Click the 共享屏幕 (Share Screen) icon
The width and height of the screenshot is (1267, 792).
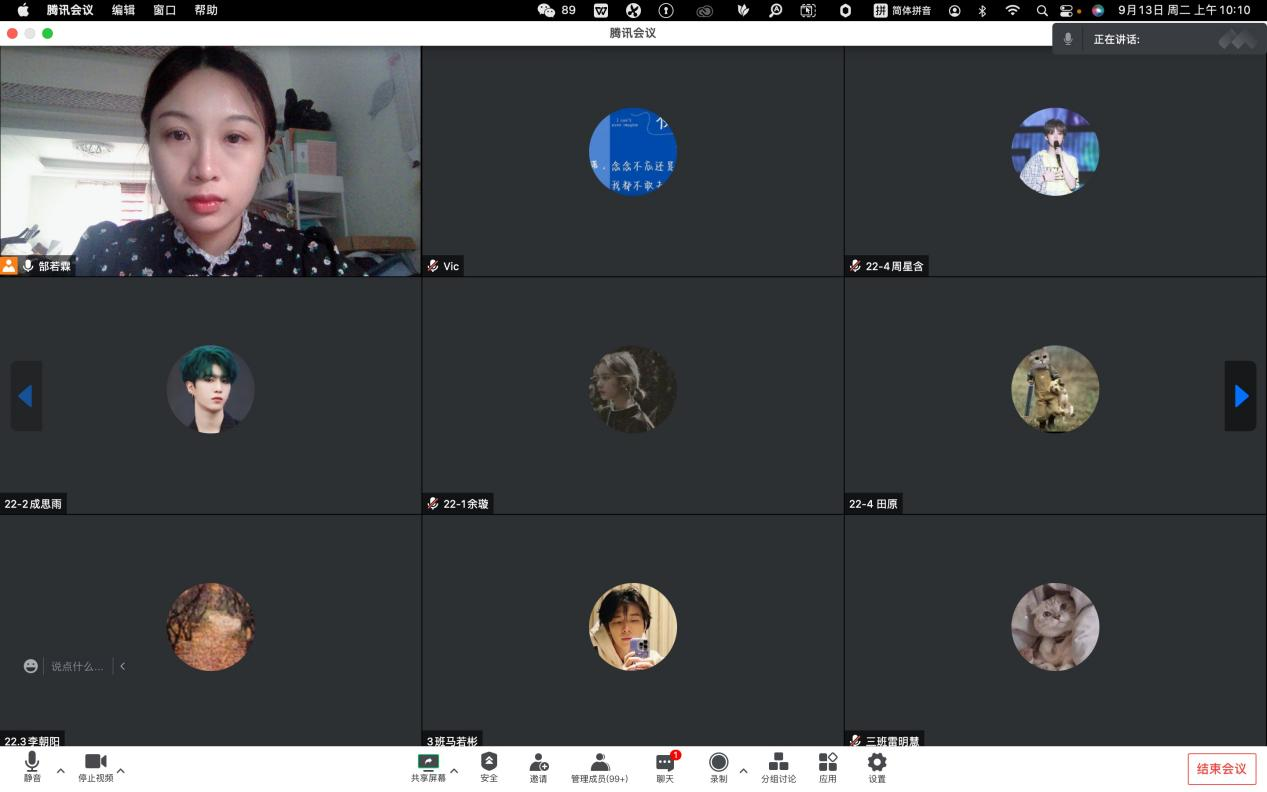[428, 762]
